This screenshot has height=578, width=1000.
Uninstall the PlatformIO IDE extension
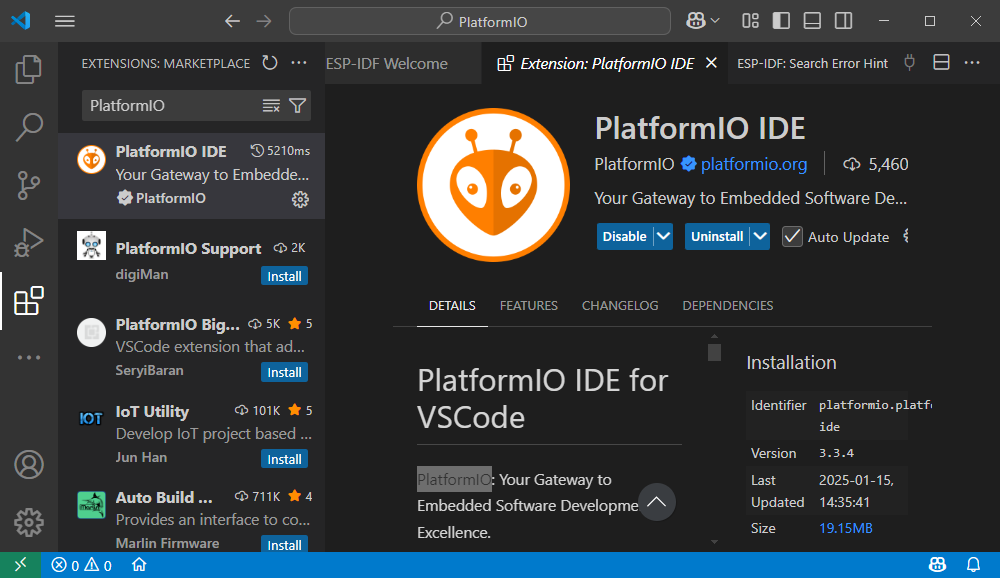pyautogui.click(x=717, y=237)
